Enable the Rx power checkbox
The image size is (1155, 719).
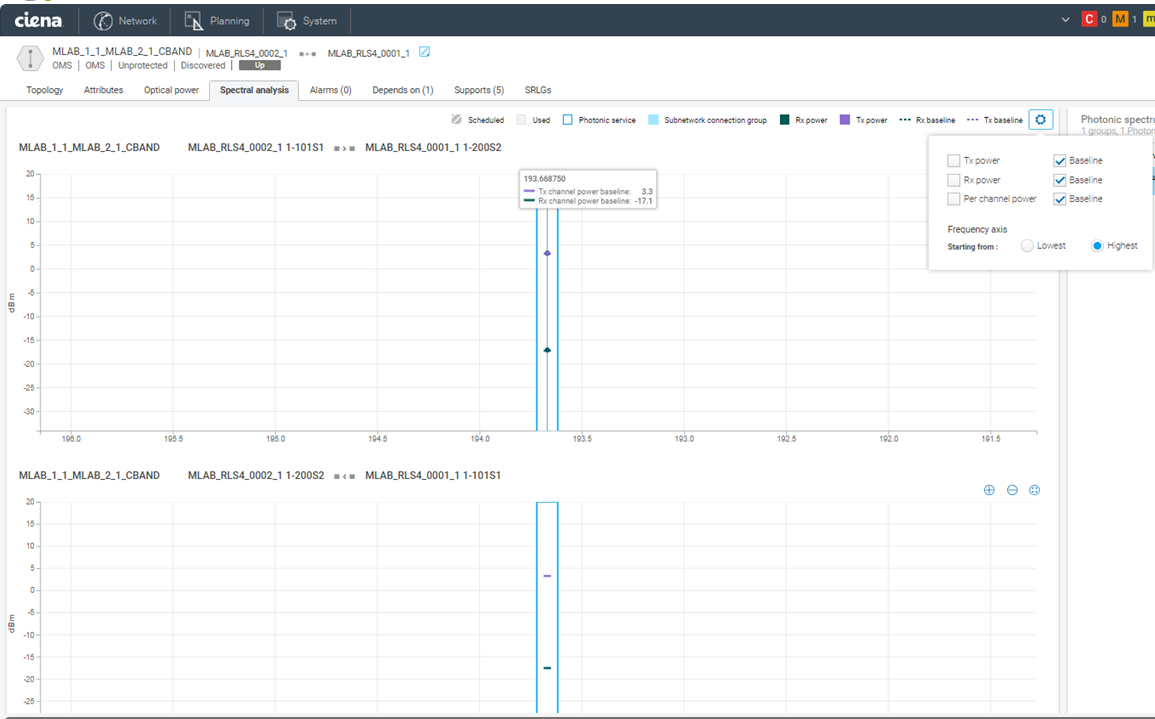[954, 180]
